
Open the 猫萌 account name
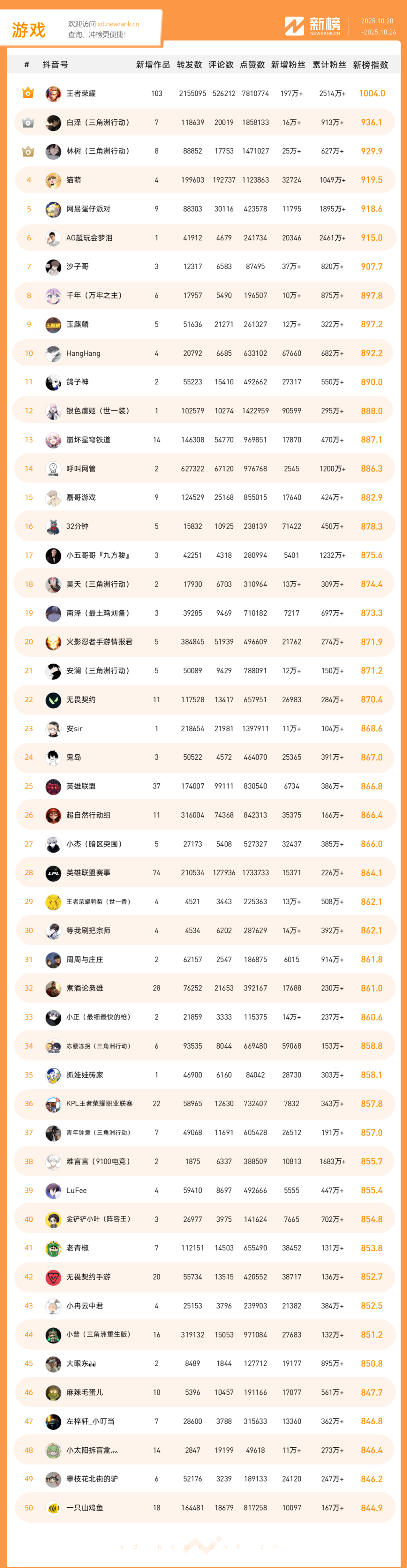73,180
